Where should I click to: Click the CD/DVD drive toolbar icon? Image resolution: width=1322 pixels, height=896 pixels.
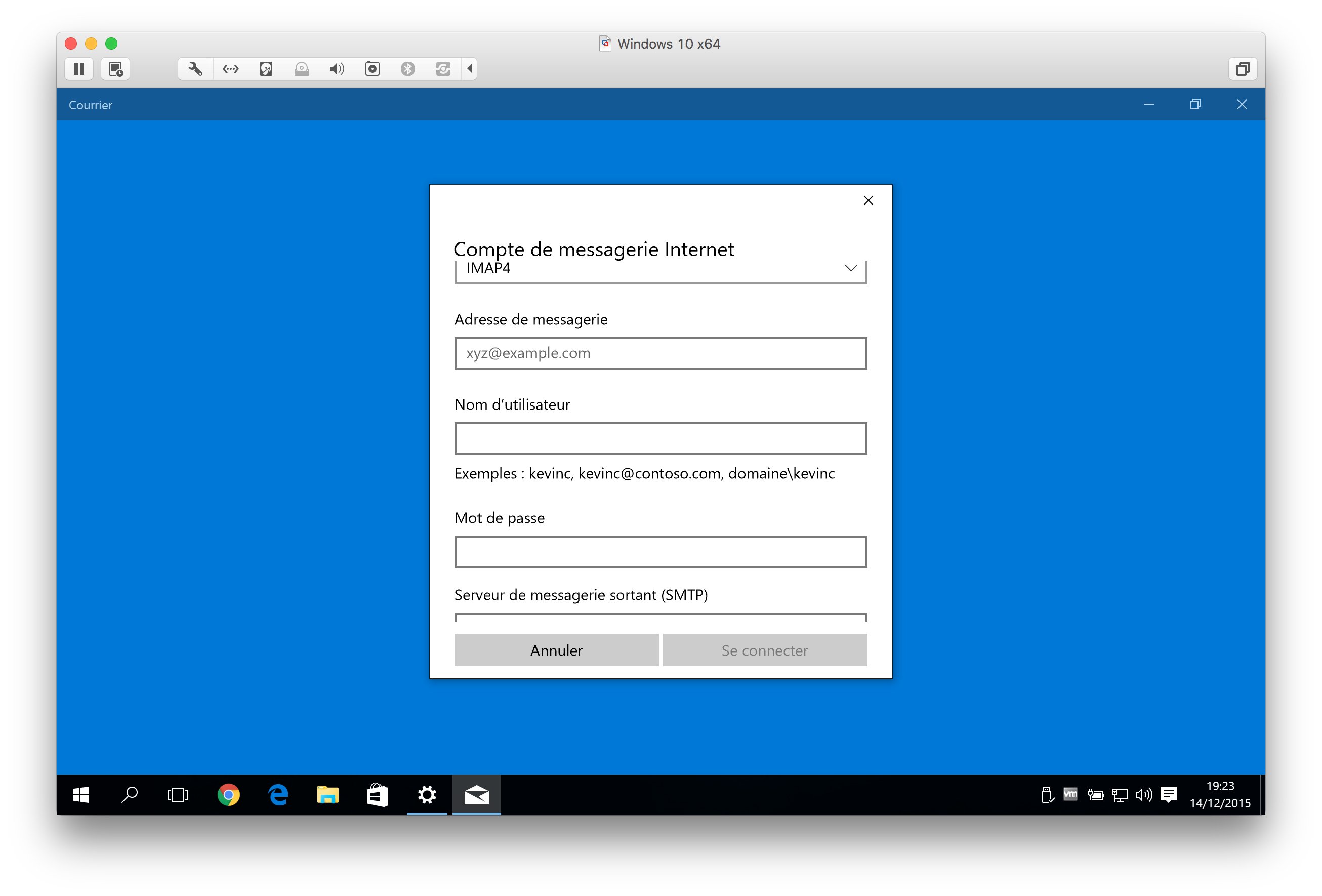click(x=302, y=69)
